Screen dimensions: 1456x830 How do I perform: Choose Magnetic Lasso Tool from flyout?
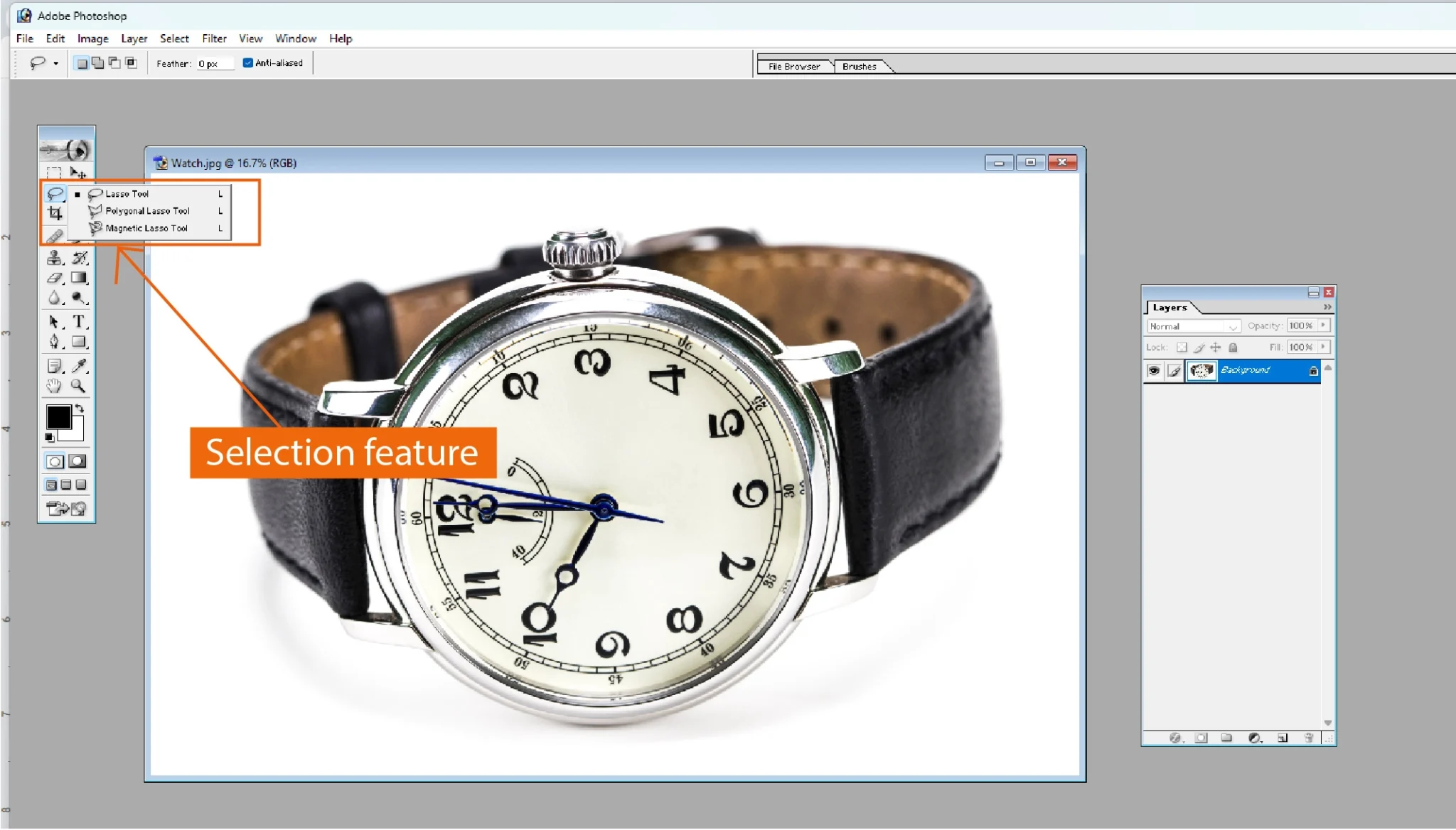(151, 228)
